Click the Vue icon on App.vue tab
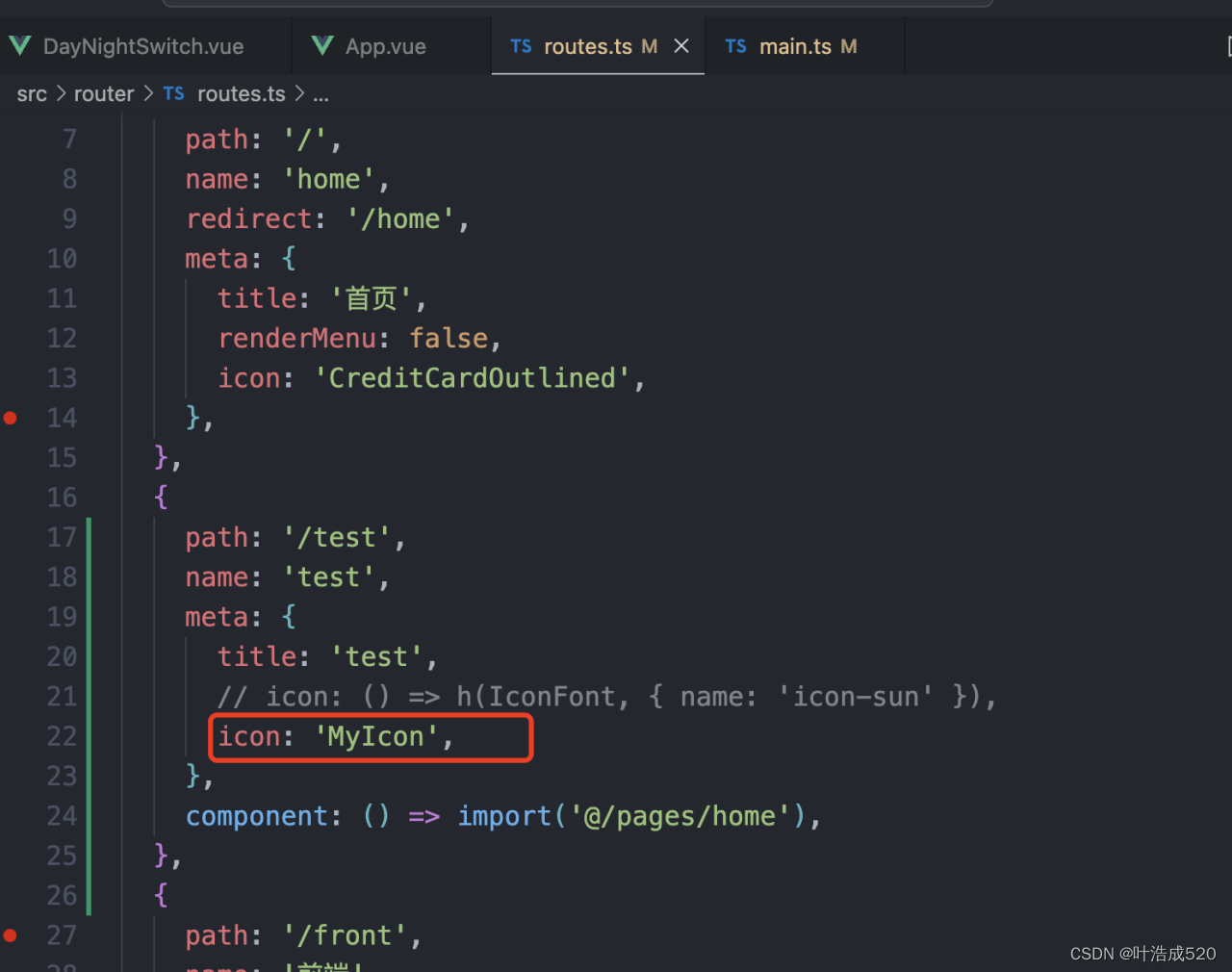 point(323,46)
